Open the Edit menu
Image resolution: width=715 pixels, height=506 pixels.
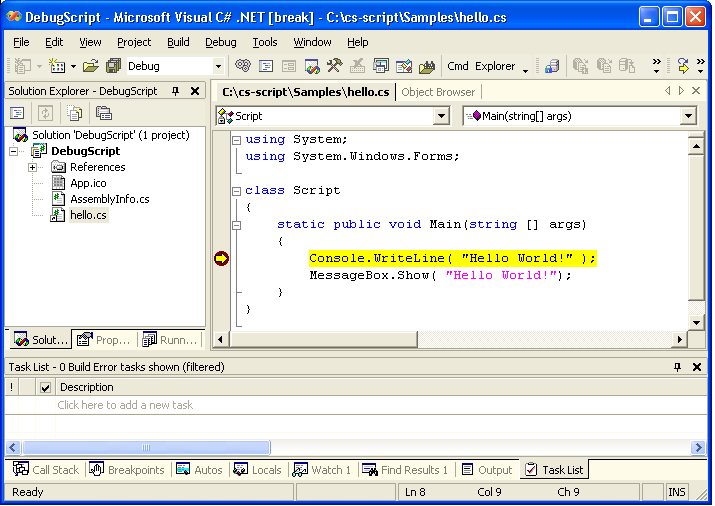[54, 42]
